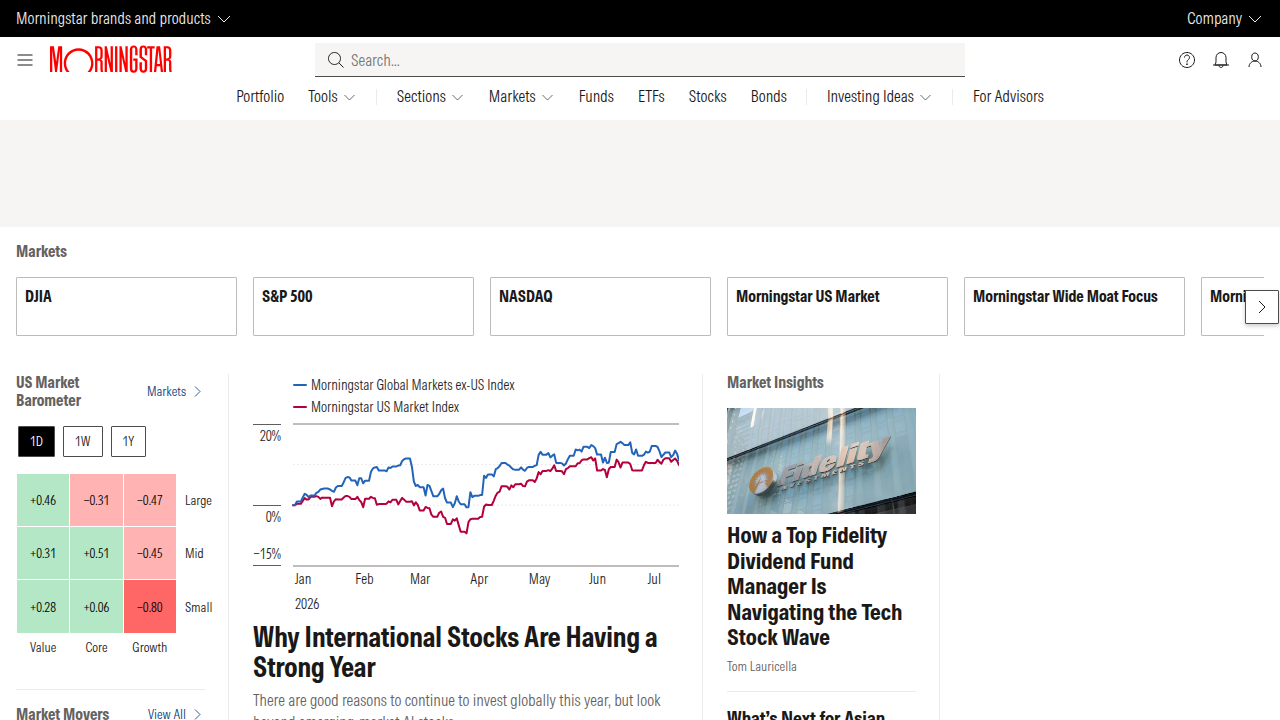Open the Markets nav dropdown
The image size is (1280, 720).
[521, 97]
